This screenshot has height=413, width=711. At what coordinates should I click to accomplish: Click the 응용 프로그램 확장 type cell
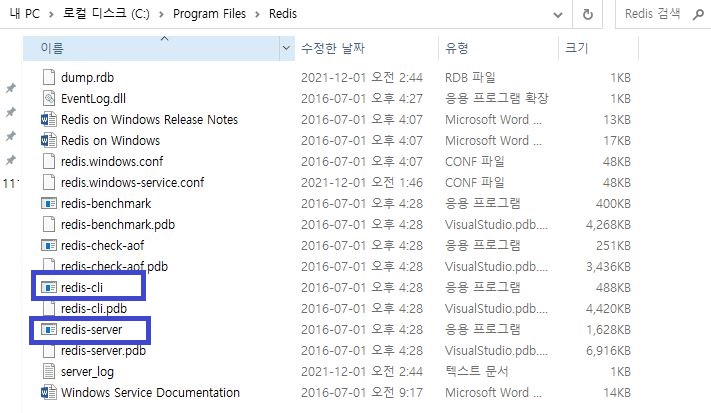point(497,98)
